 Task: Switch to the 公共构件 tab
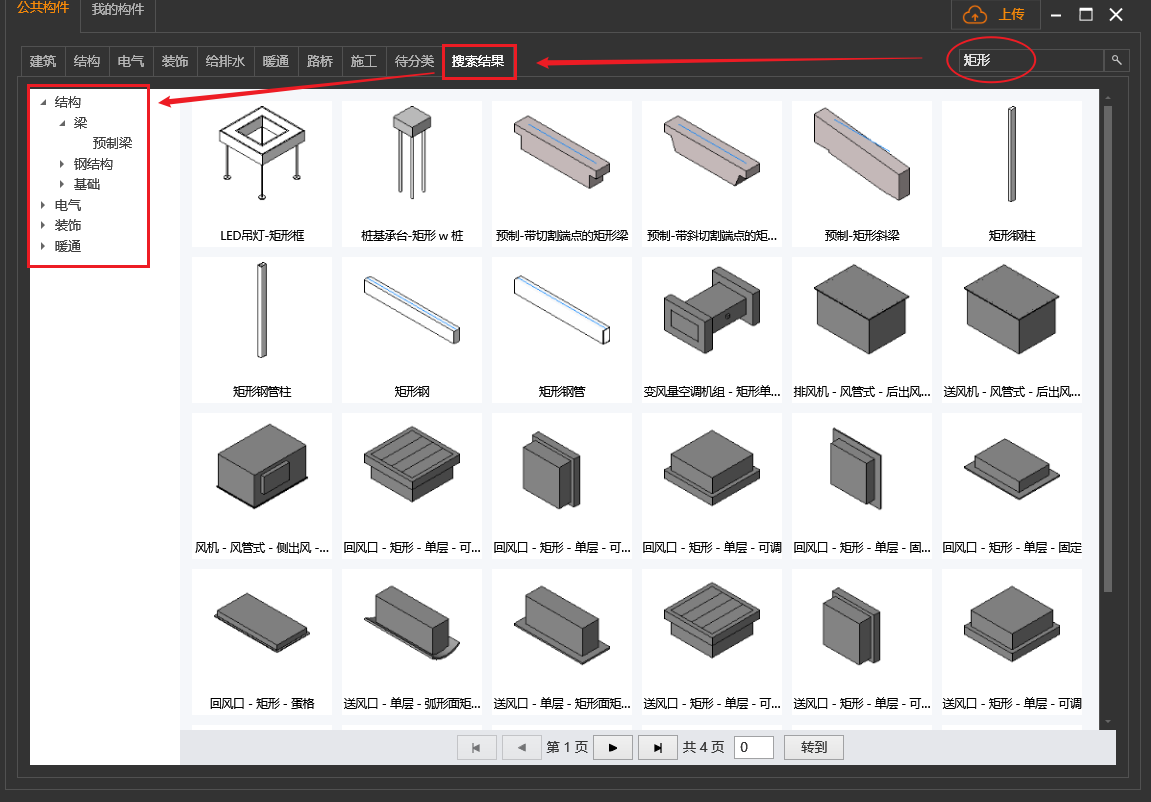click(x=43, y=9)
